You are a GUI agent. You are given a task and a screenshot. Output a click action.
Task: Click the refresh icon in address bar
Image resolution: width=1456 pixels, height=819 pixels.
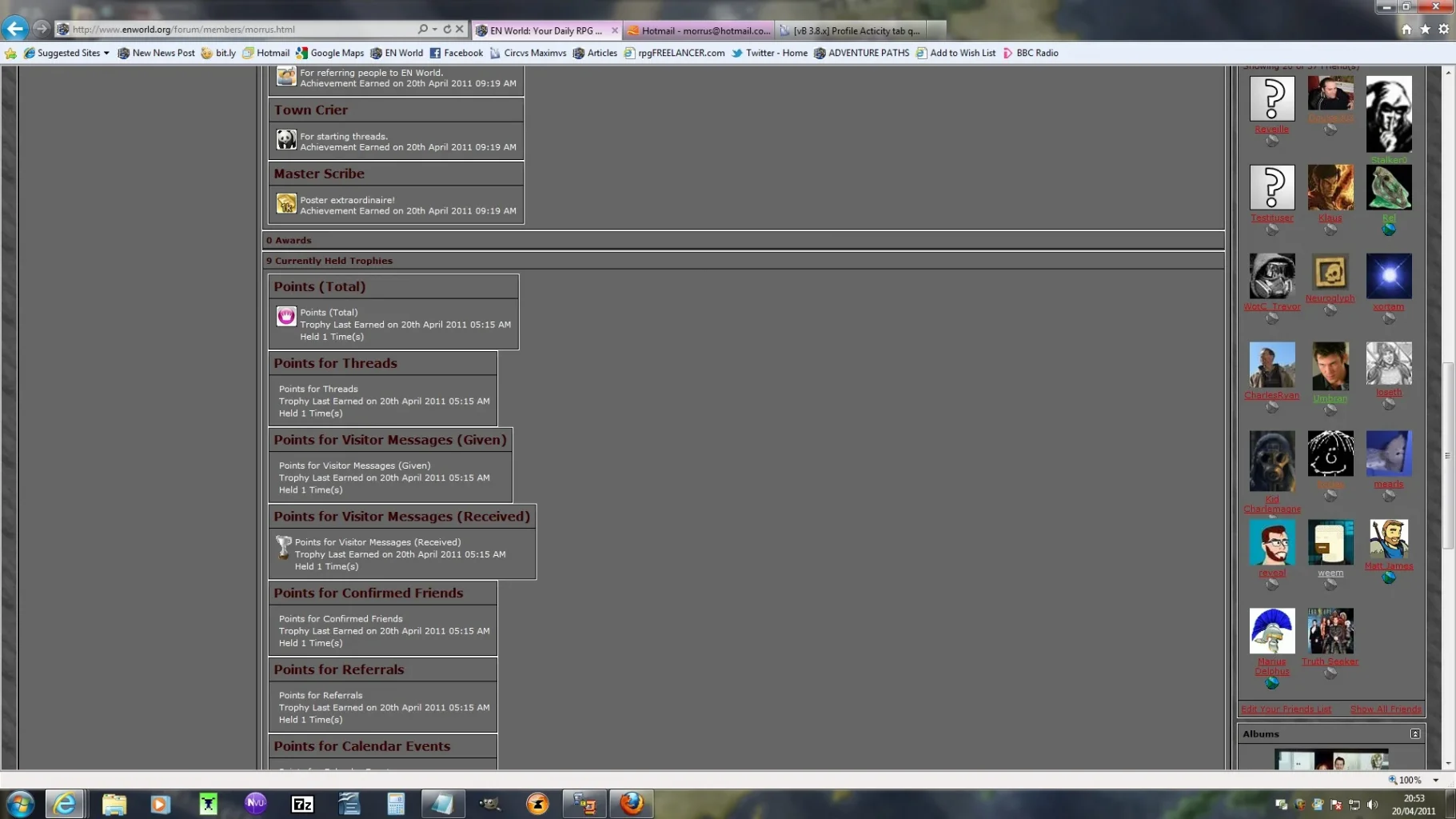(x=447, y=29)
